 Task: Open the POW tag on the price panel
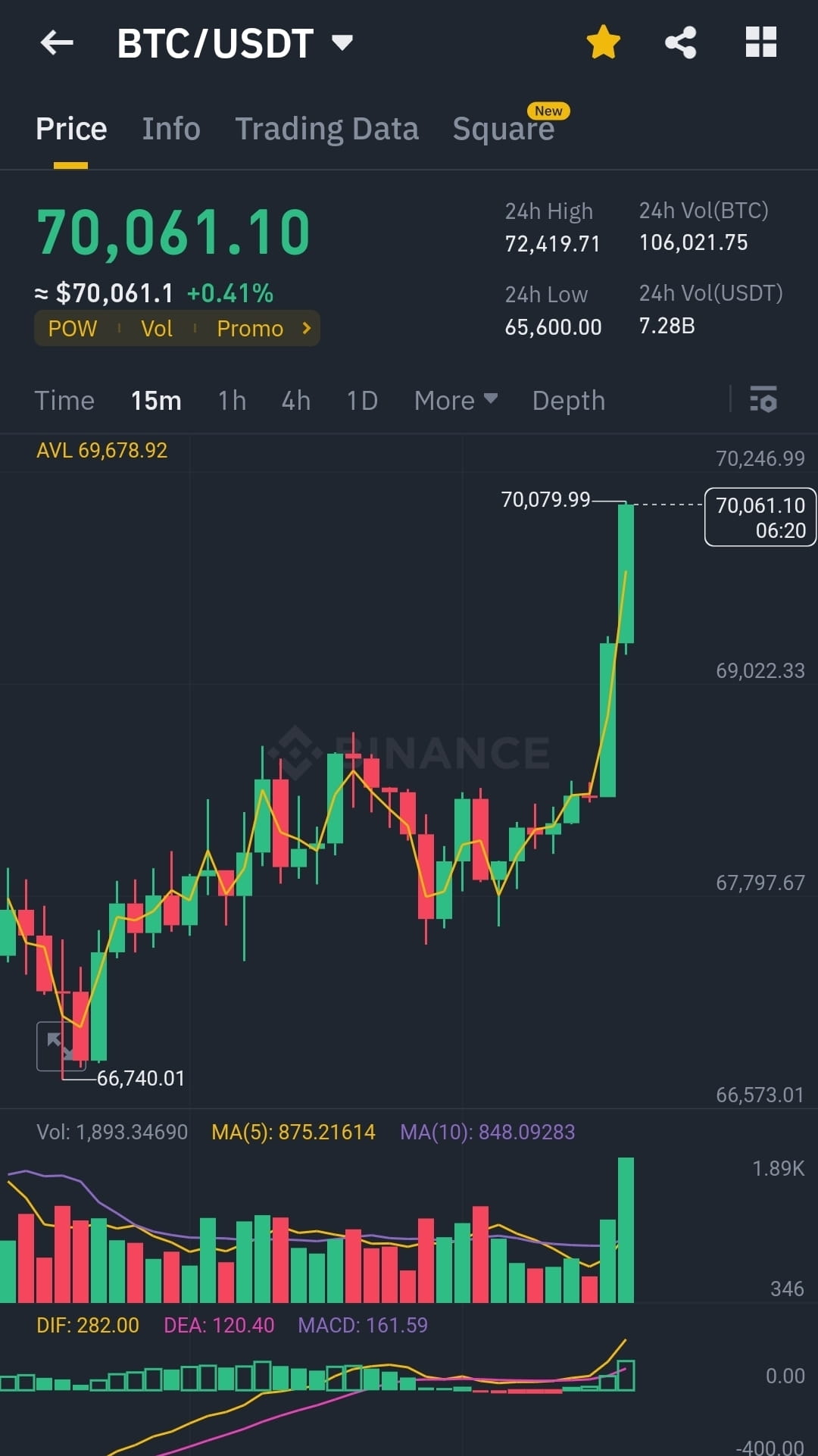tap(72, 328)
